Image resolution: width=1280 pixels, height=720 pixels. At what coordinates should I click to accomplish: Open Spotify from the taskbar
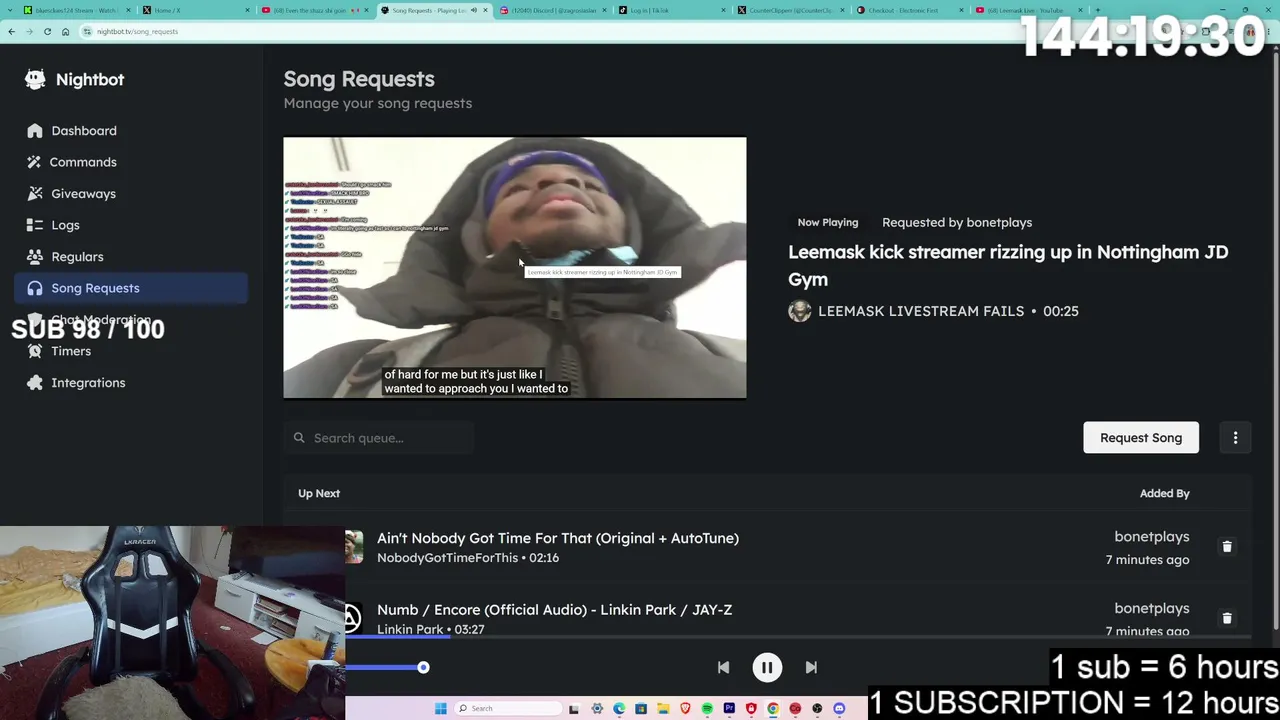(707, 709)
